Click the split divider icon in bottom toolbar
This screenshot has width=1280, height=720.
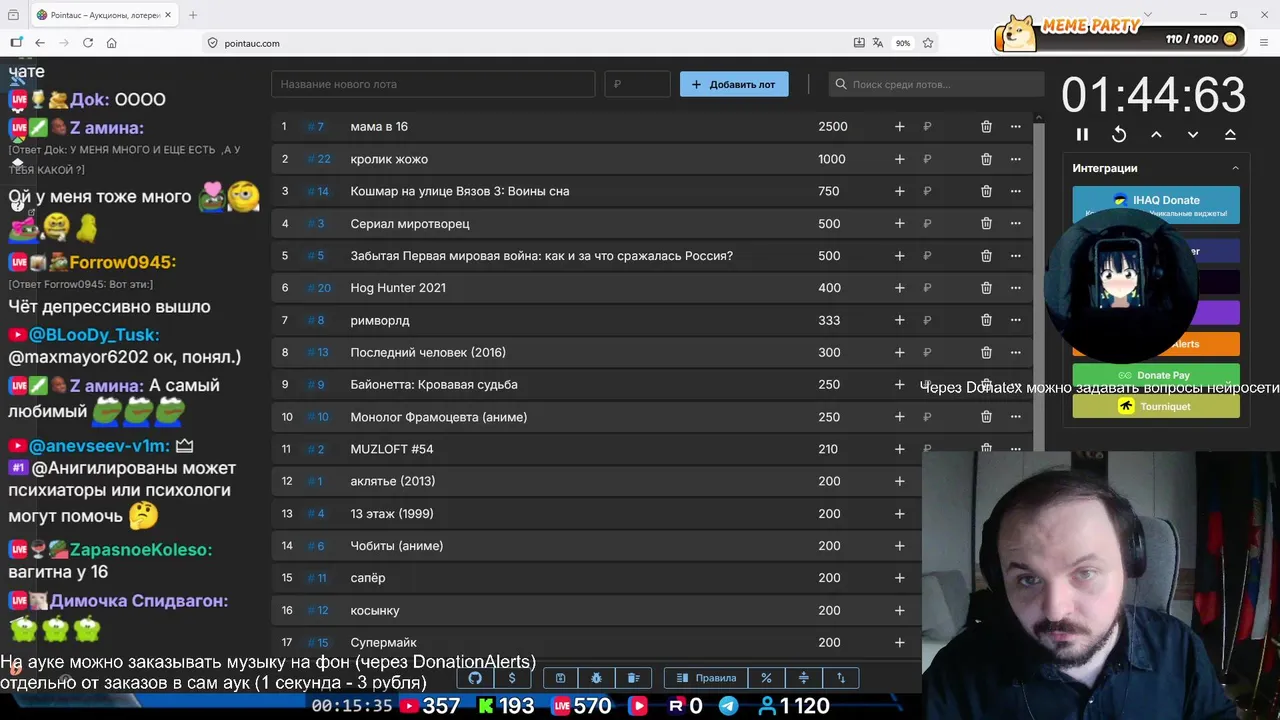point(803,678)
